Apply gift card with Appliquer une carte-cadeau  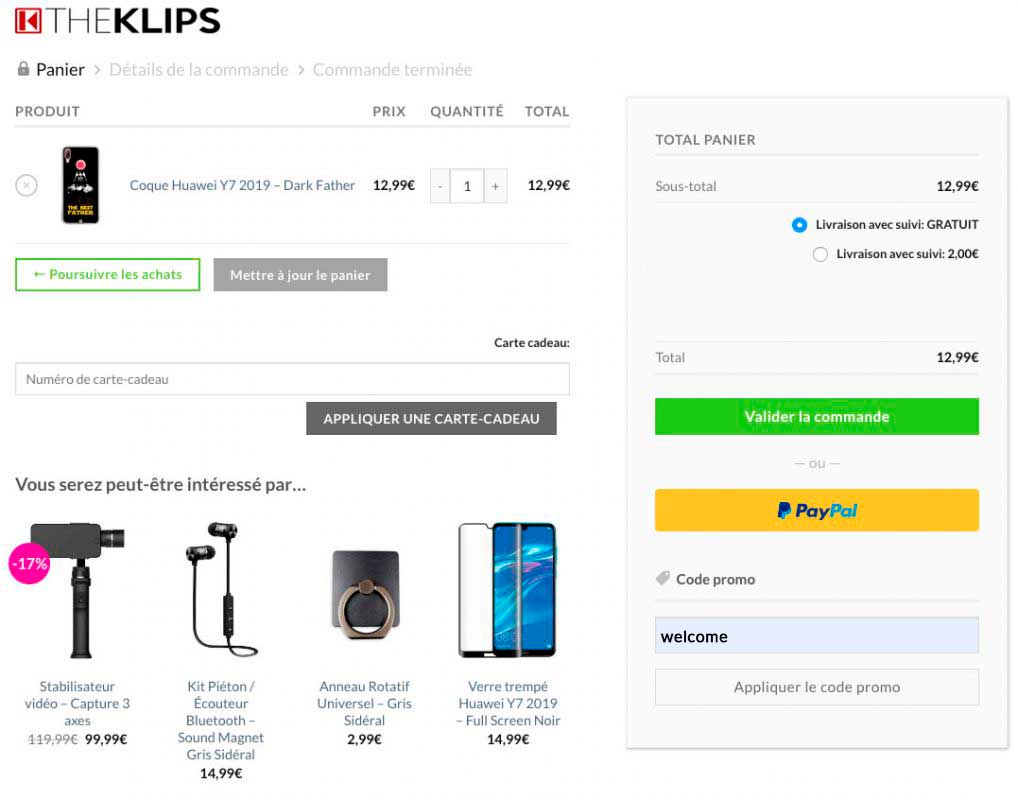tap(431, 419)
